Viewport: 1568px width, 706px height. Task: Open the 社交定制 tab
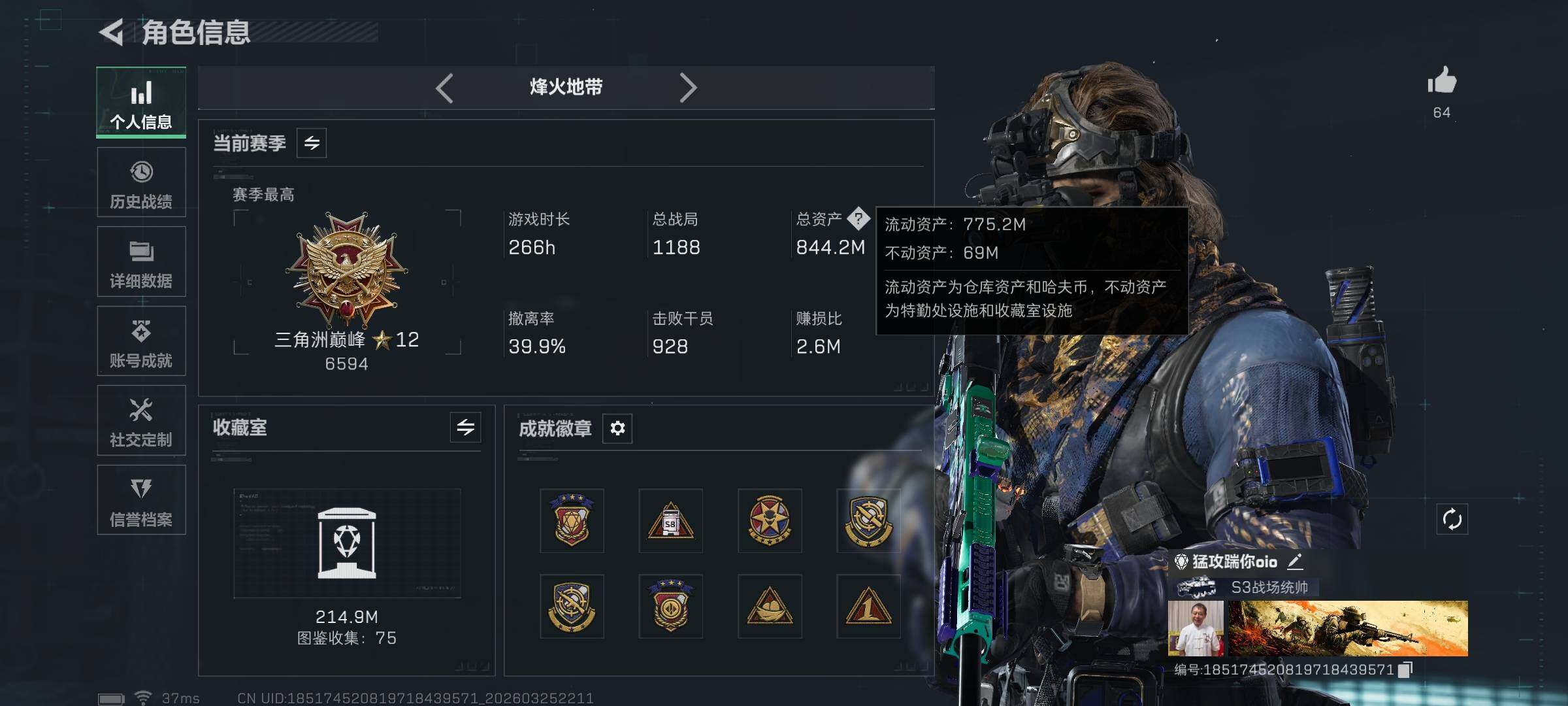click(141, 420)
